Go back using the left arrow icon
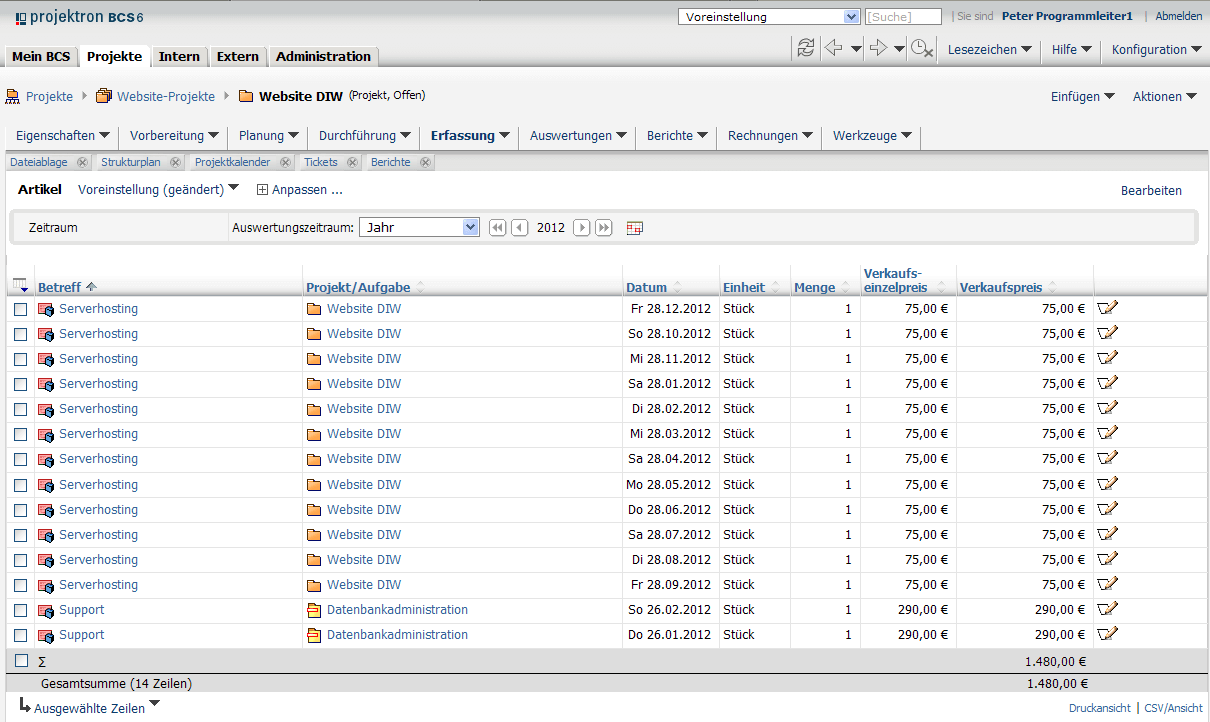 click(833, 48)
